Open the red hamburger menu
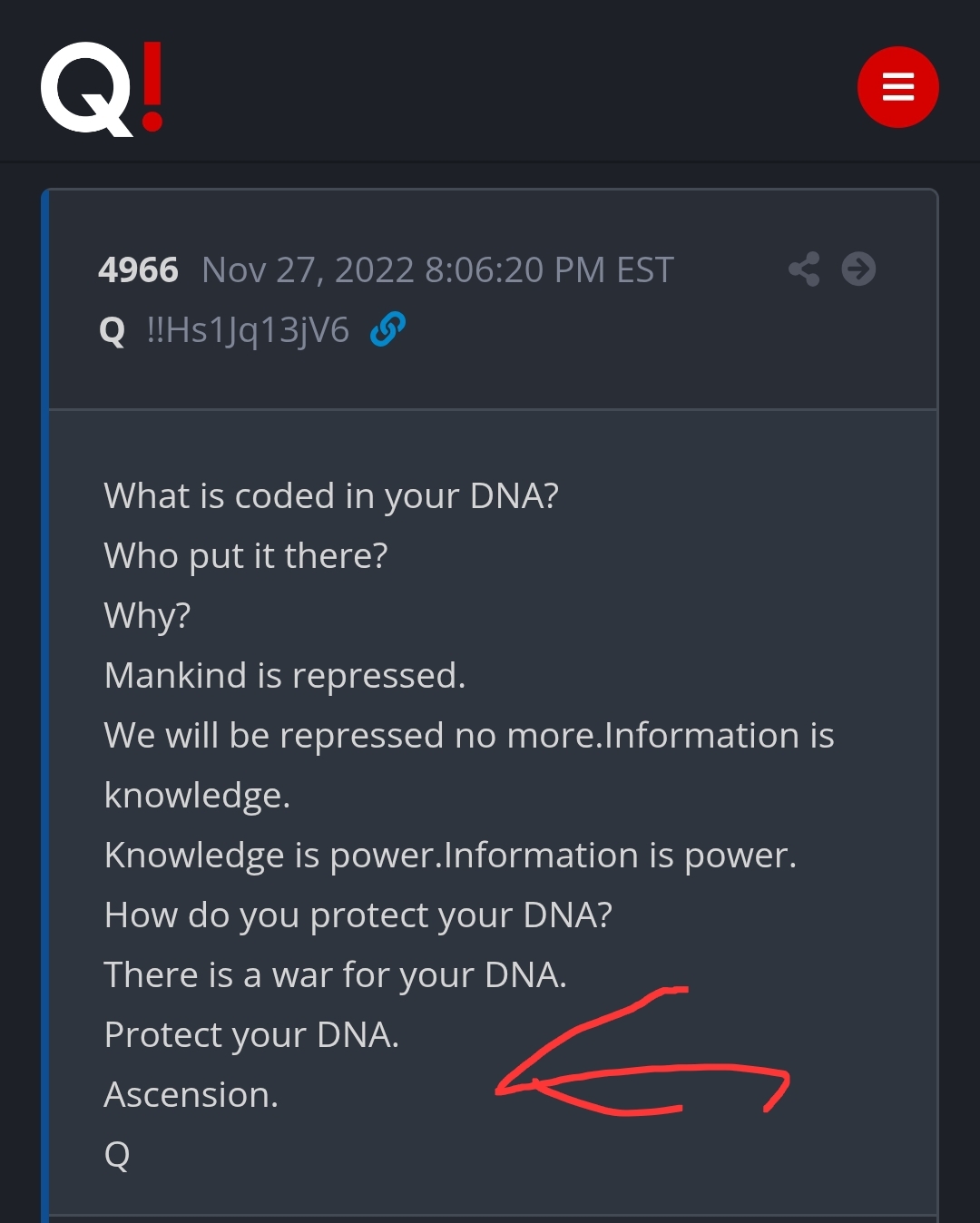The height and width of the screenshot is (1223, 980). click(x=897, y=87)
